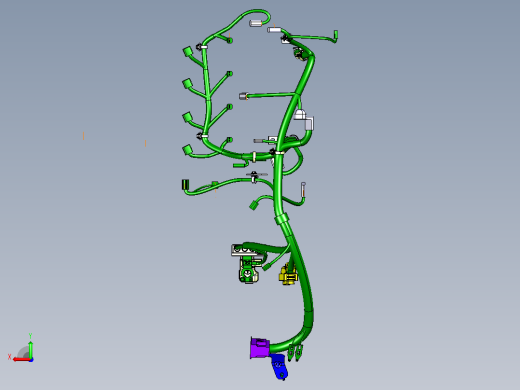The image size is (520, 390).
Task: Select the purple connector at harness bottom
Action: (x=259, y=348)
